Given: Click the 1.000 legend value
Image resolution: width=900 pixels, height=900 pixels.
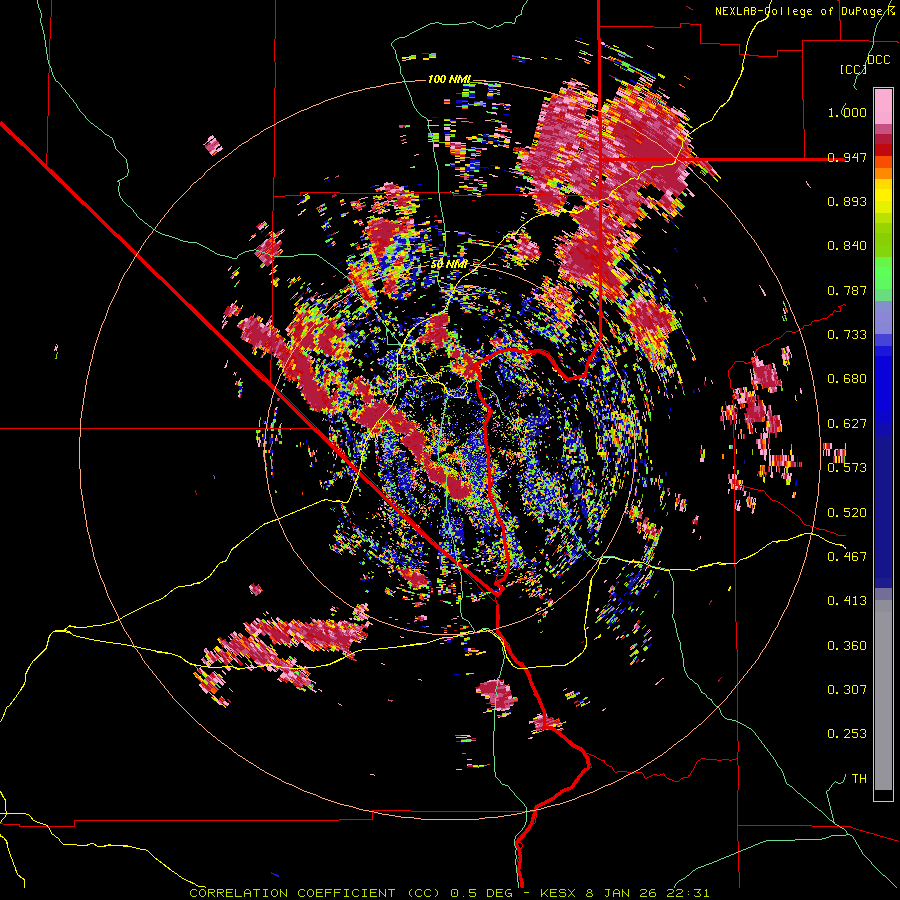Looking at the screenshot, I should pyautogui.click(x=847, y=112).
